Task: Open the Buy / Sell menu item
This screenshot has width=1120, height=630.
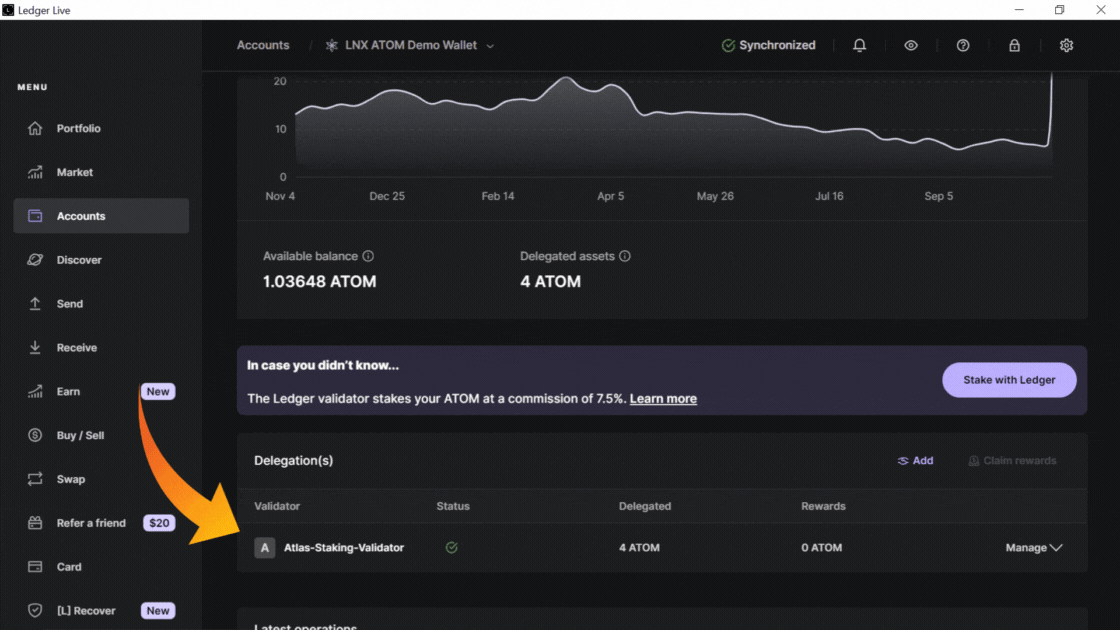Action: pyautogui.click(x=80, y=436)
